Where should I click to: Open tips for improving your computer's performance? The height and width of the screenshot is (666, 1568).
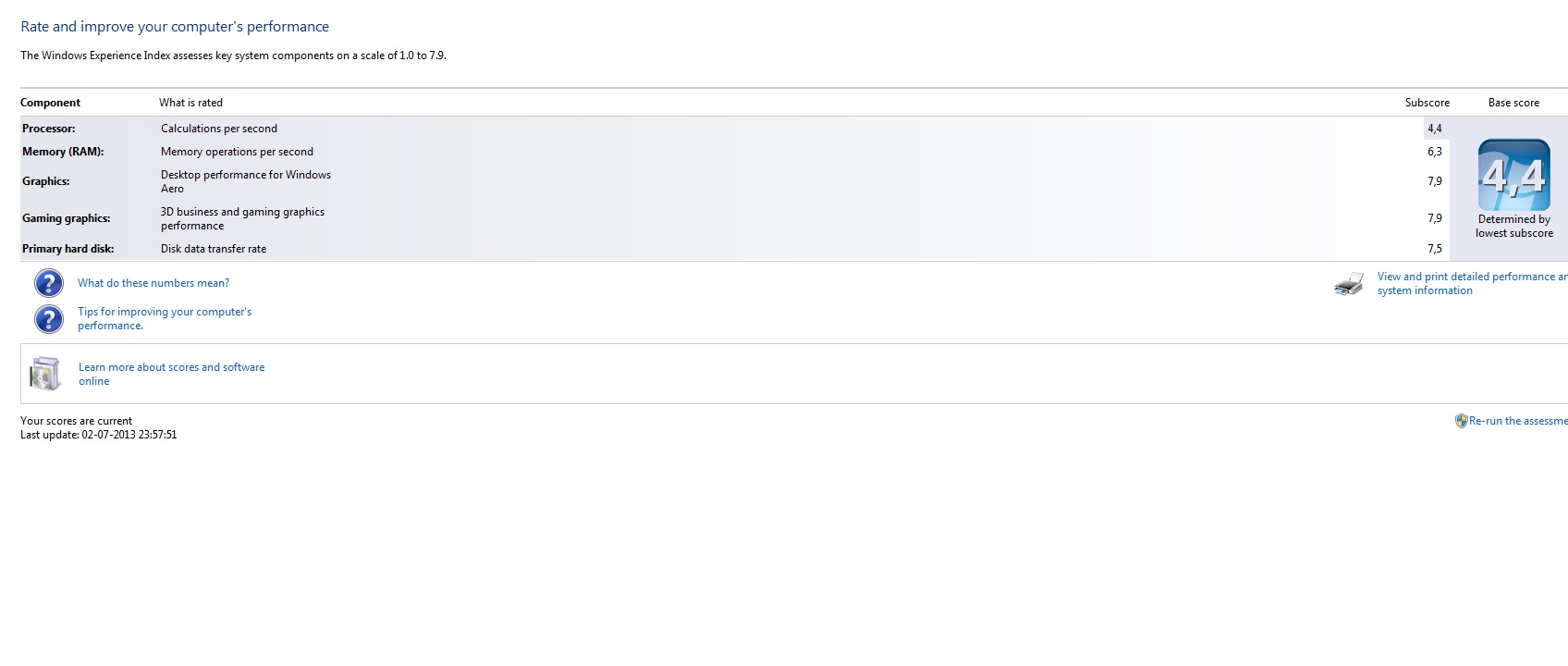tap(165, 319)
